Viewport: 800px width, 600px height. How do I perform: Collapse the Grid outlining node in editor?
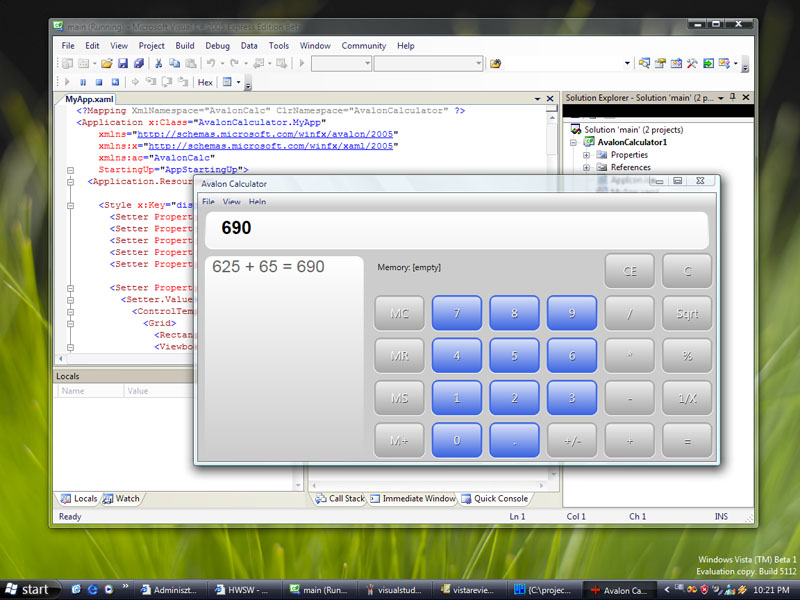coord(70,323)
